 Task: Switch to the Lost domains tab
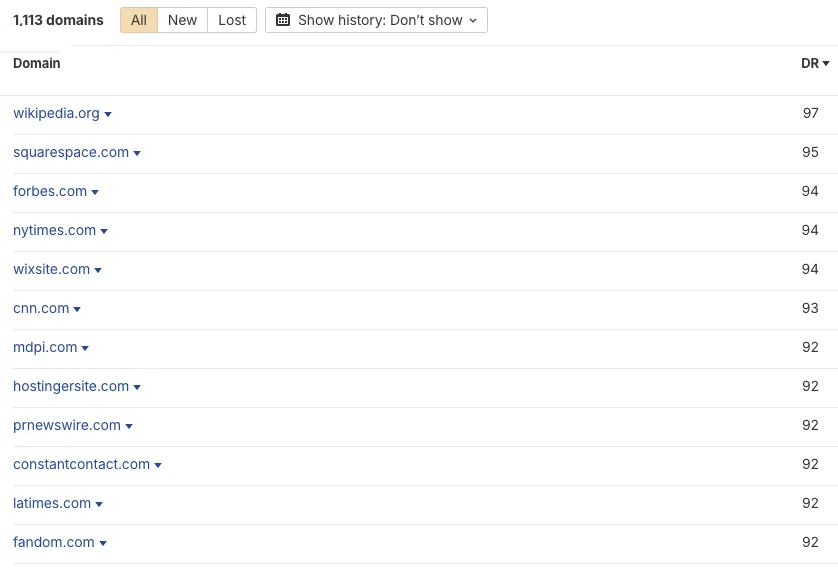(x=232, y=20)
